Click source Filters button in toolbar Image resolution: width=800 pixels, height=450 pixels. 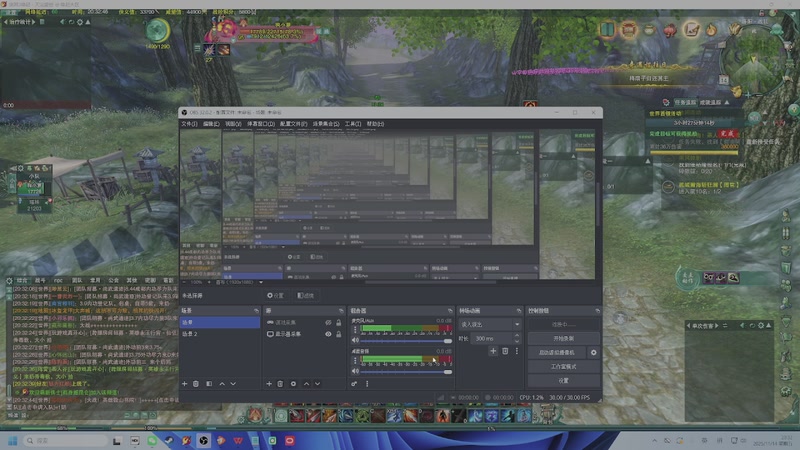[x=306, y=295]
